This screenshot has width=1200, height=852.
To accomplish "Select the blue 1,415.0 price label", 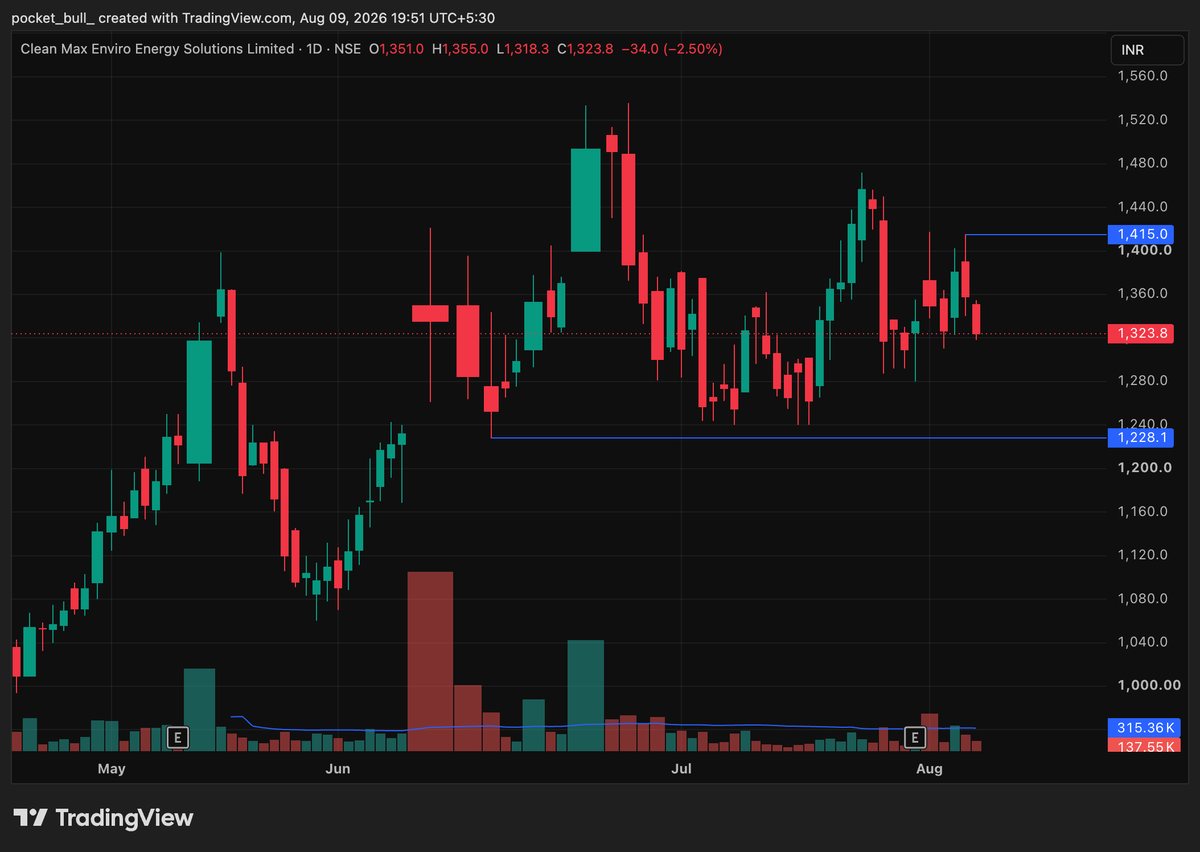I will pos(1140,234).
